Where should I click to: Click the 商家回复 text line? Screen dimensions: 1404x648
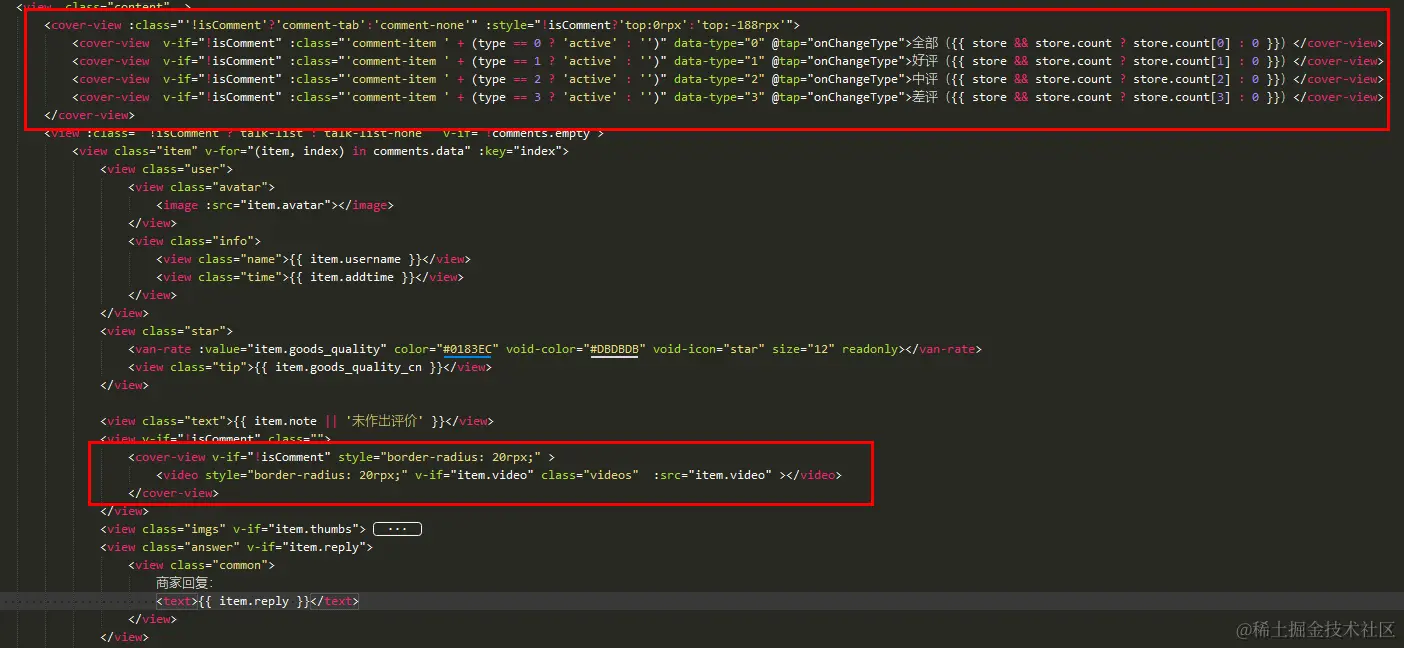(185, 583)
